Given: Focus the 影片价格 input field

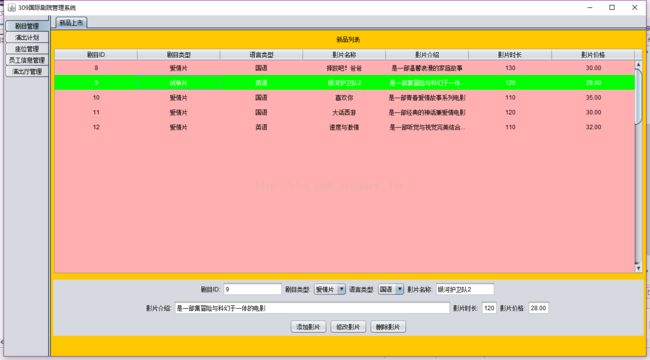Looking at the screenshot, I should (538, 308).
